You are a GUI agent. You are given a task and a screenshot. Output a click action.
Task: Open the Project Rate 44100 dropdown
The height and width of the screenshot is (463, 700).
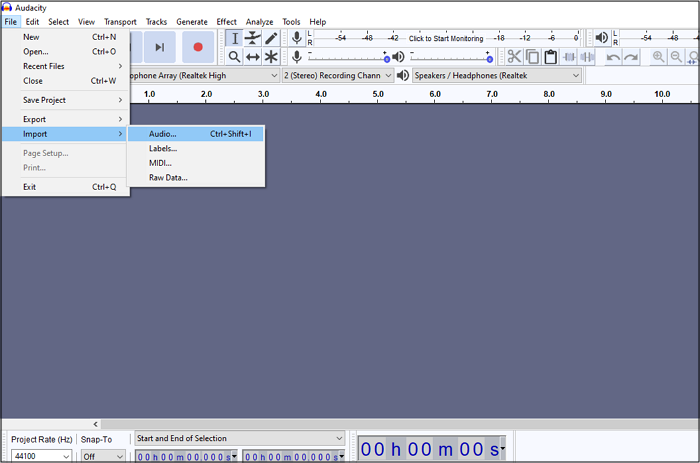(x=41, y=456)
